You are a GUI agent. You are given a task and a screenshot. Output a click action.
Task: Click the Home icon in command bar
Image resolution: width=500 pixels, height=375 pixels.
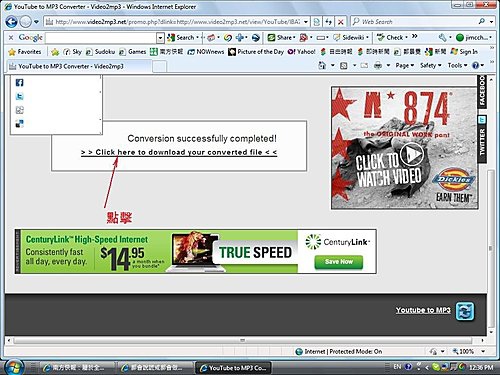[322, 65]
